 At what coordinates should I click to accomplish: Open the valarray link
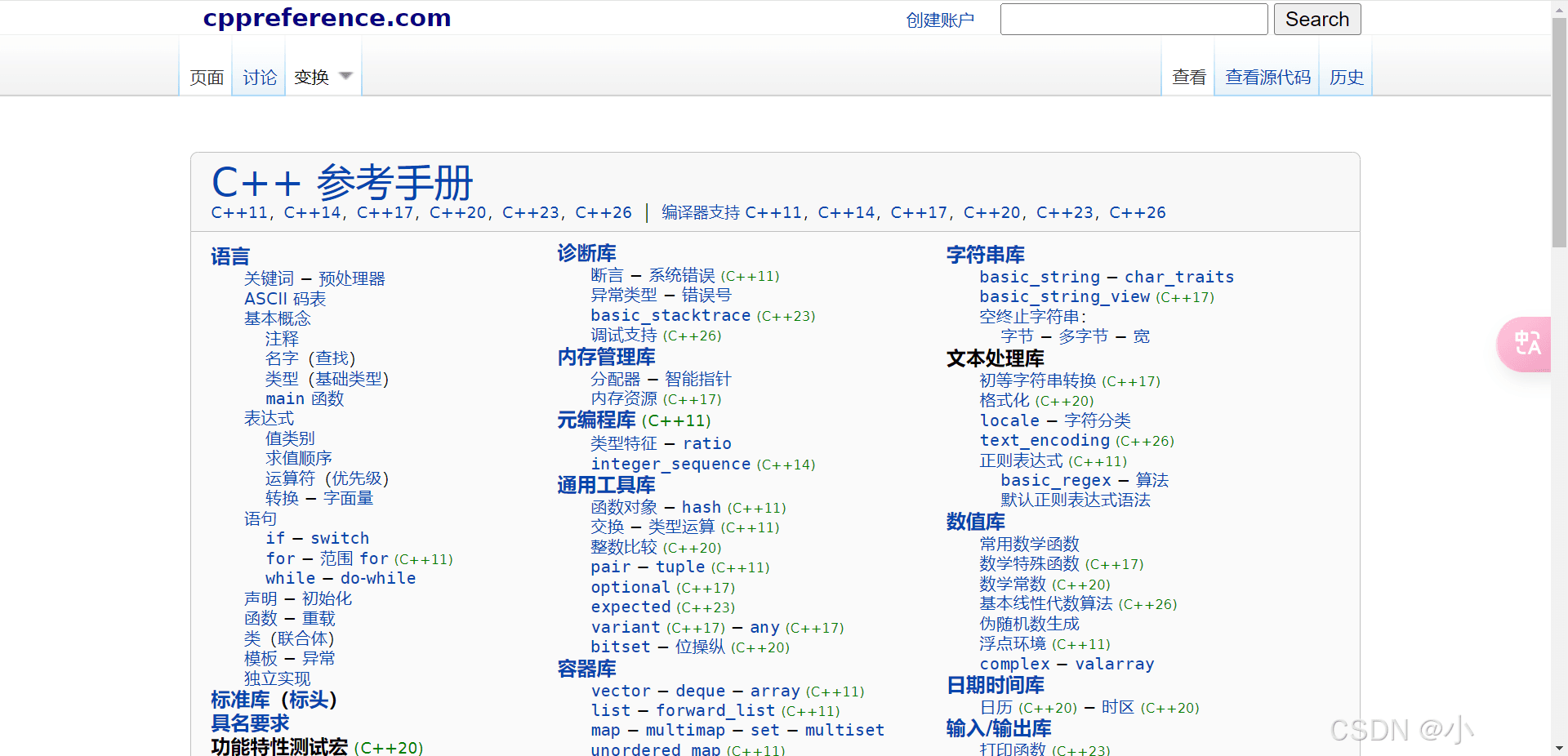[1115, 664]
